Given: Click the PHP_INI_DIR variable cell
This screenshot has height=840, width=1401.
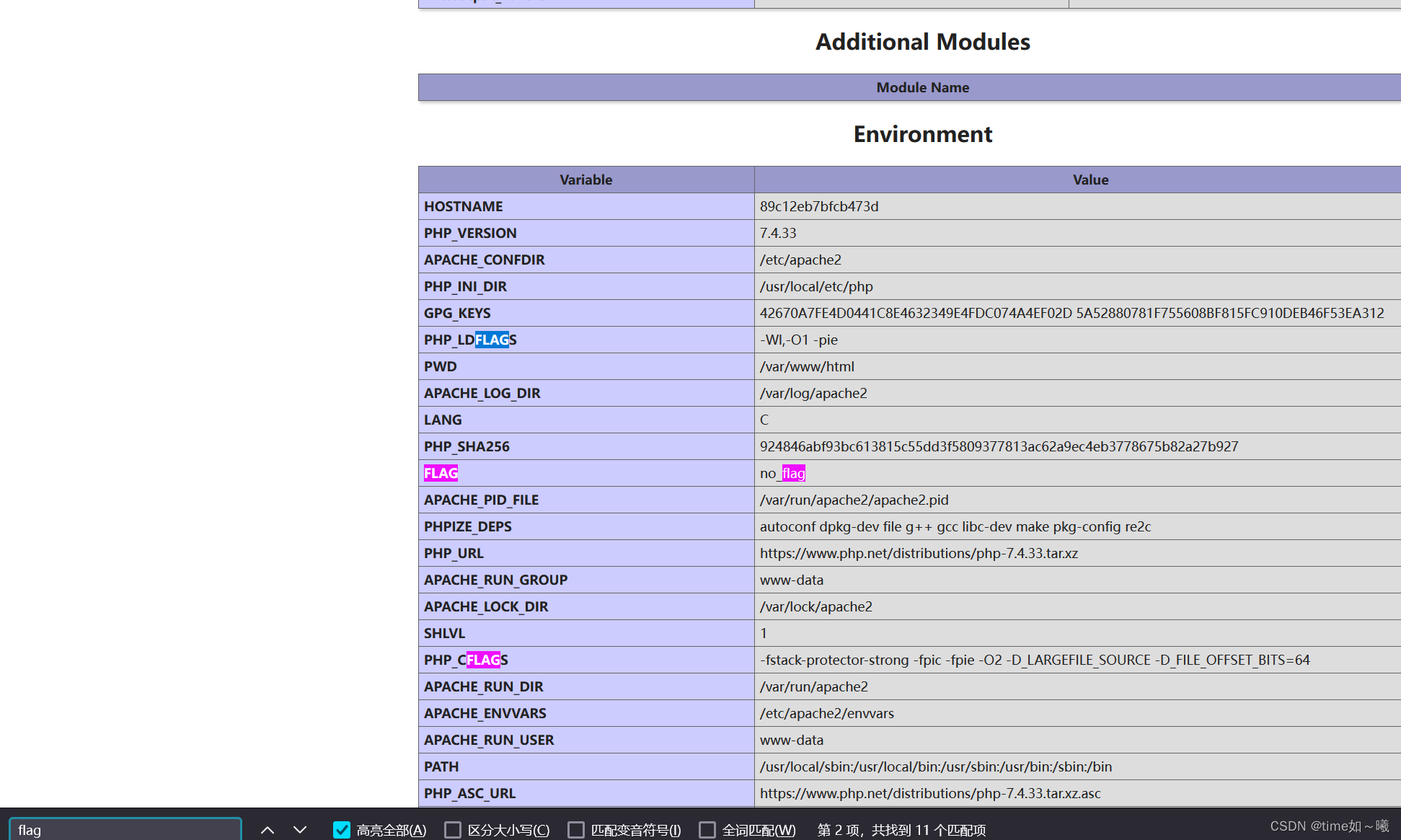Looking at the screenshot, I should tap(586, 286).
